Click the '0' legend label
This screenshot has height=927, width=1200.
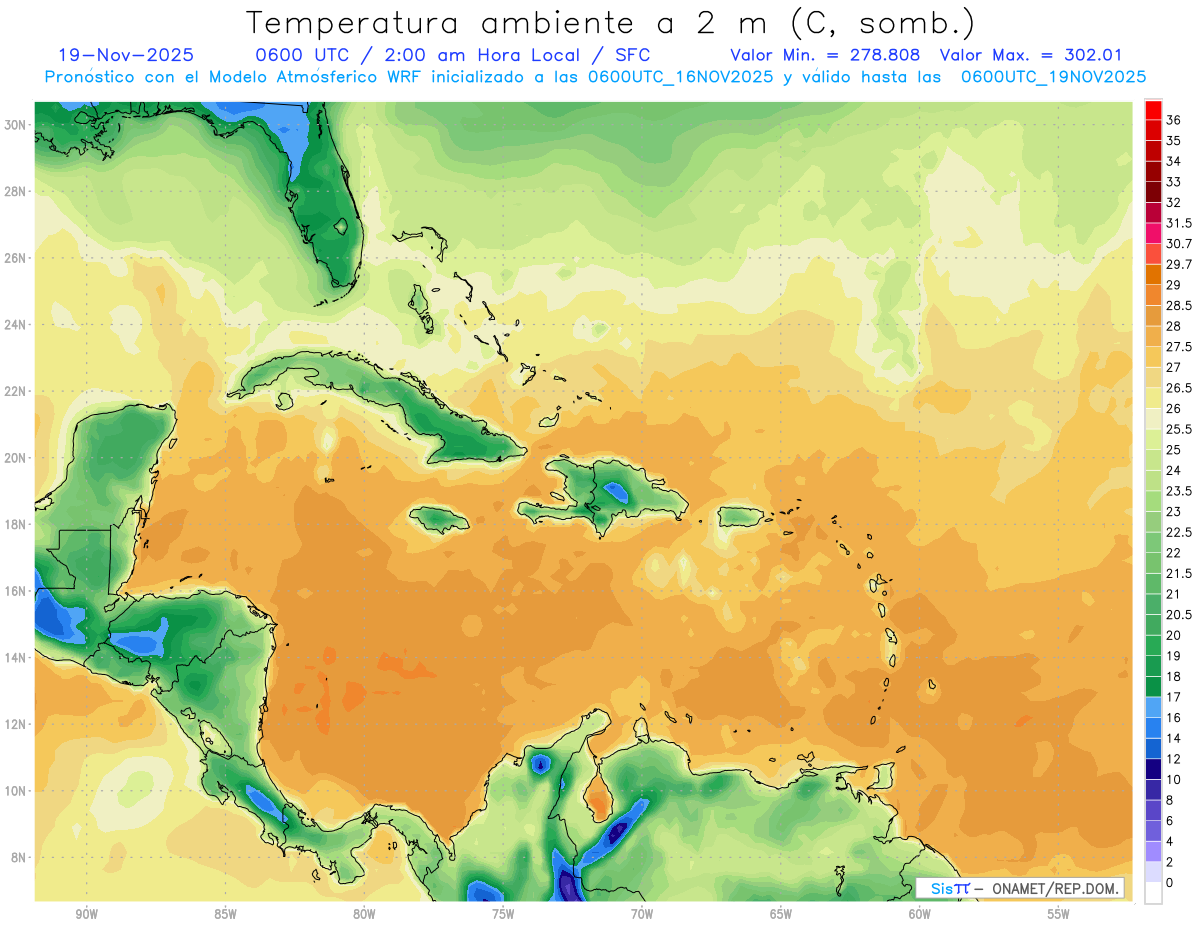1170,882
